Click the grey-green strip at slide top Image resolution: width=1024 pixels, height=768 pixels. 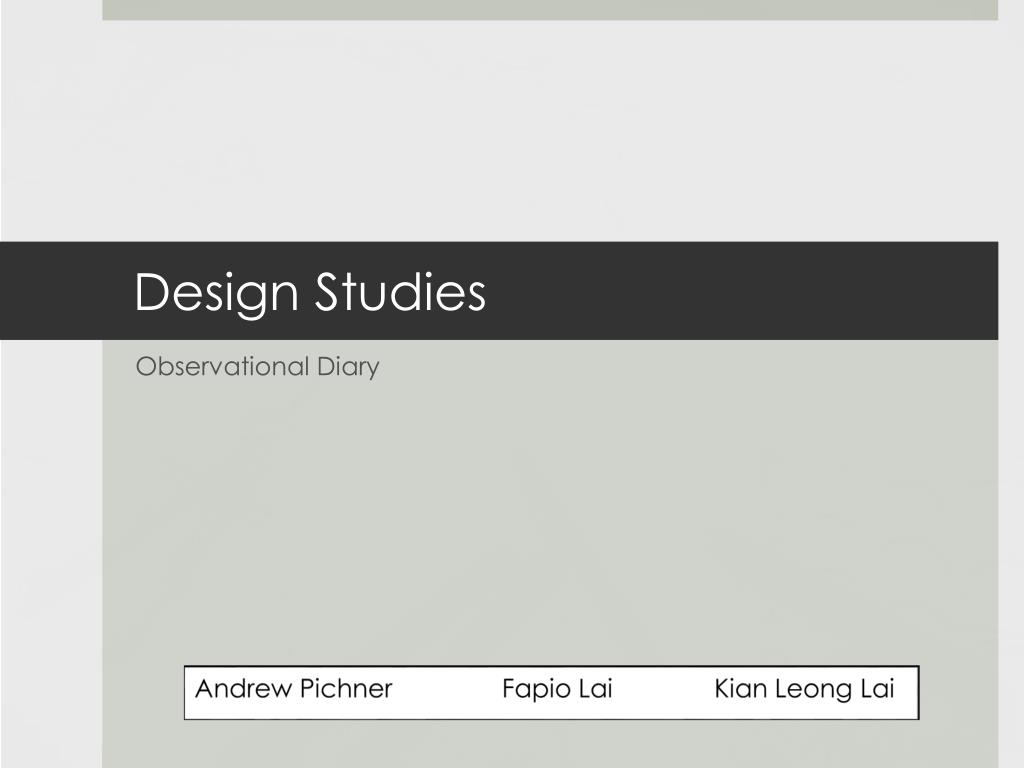click(x=550, y=10)
